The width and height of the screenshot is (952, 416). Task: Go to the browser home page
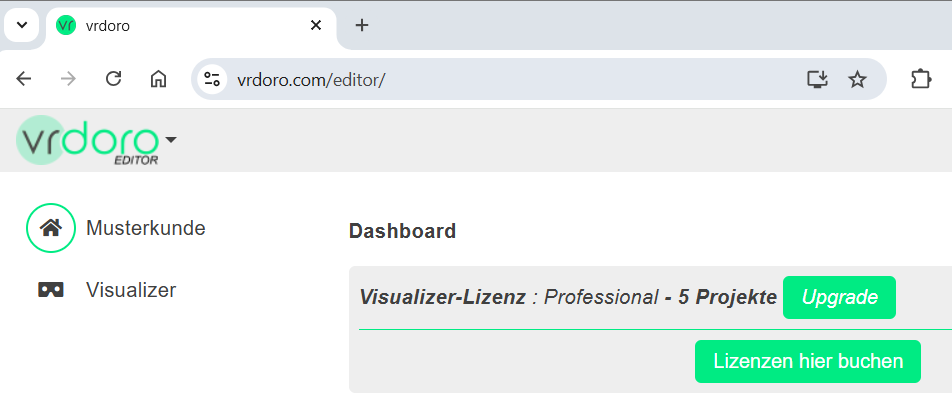pos(158,80)
